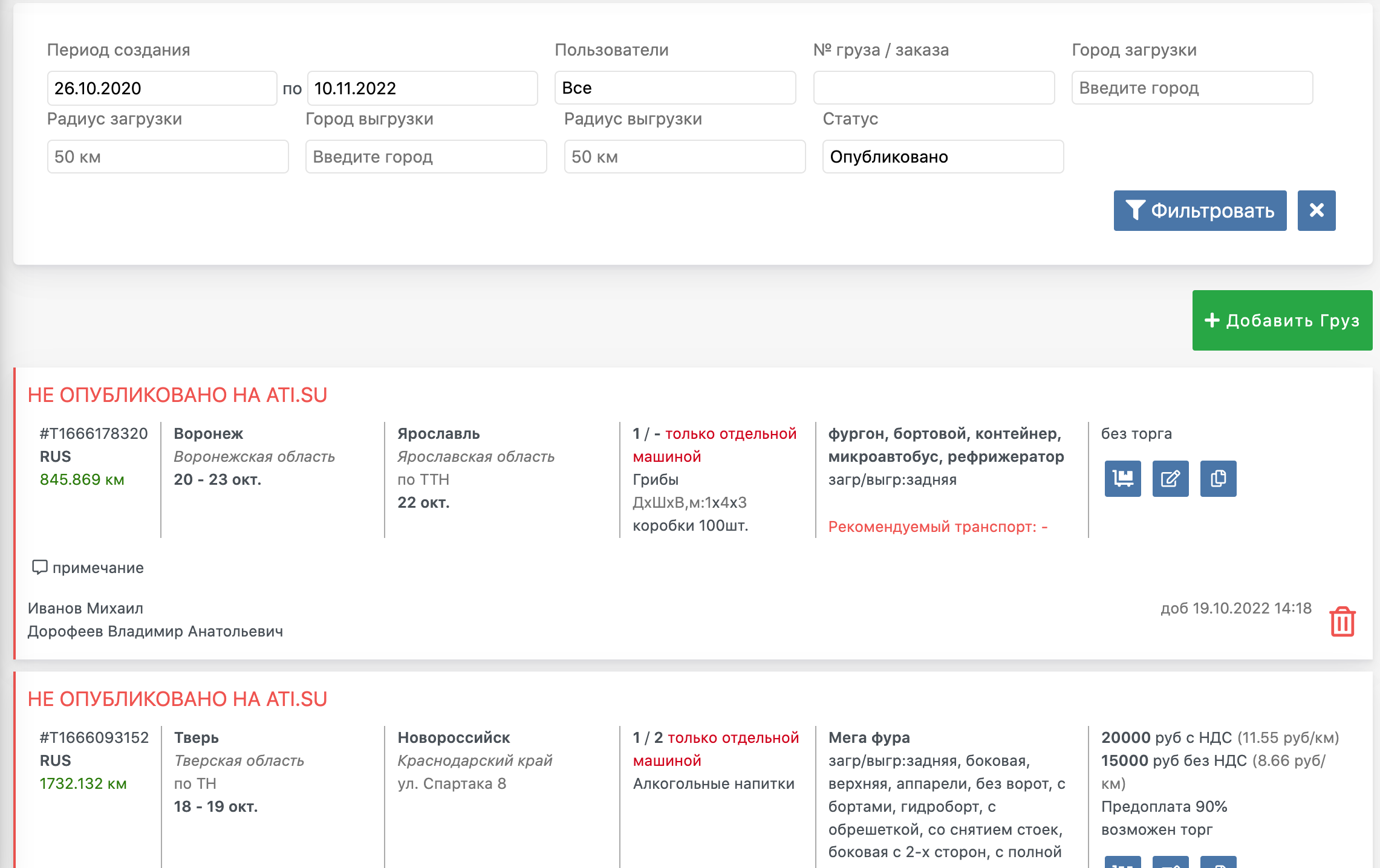Screen dimensions: 1380x868
Task: Click Добавить Груз button
Action: tap(1282, 320)
